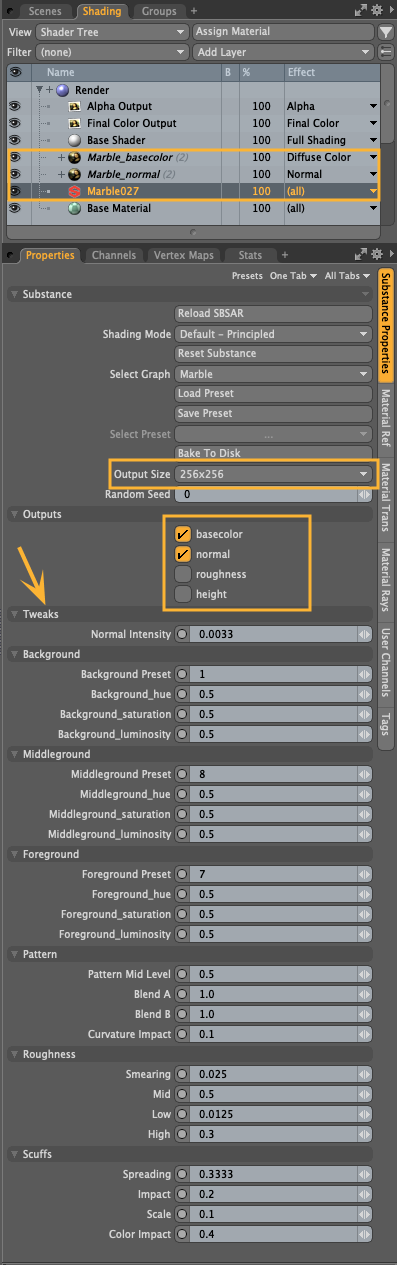
Task: Click the Pattern Mid Level value field
Action: 273,974
